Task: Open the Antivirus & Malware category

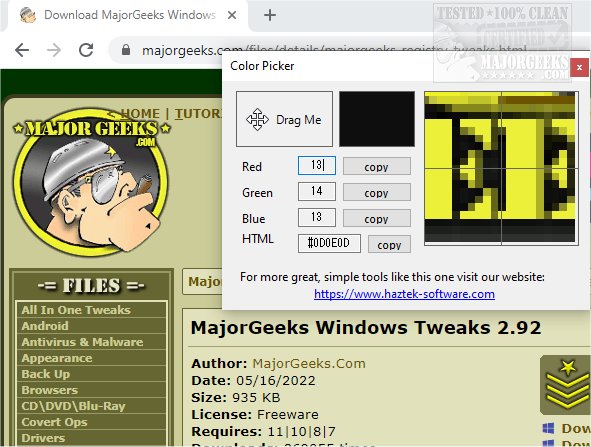Action: click(82, 342)
